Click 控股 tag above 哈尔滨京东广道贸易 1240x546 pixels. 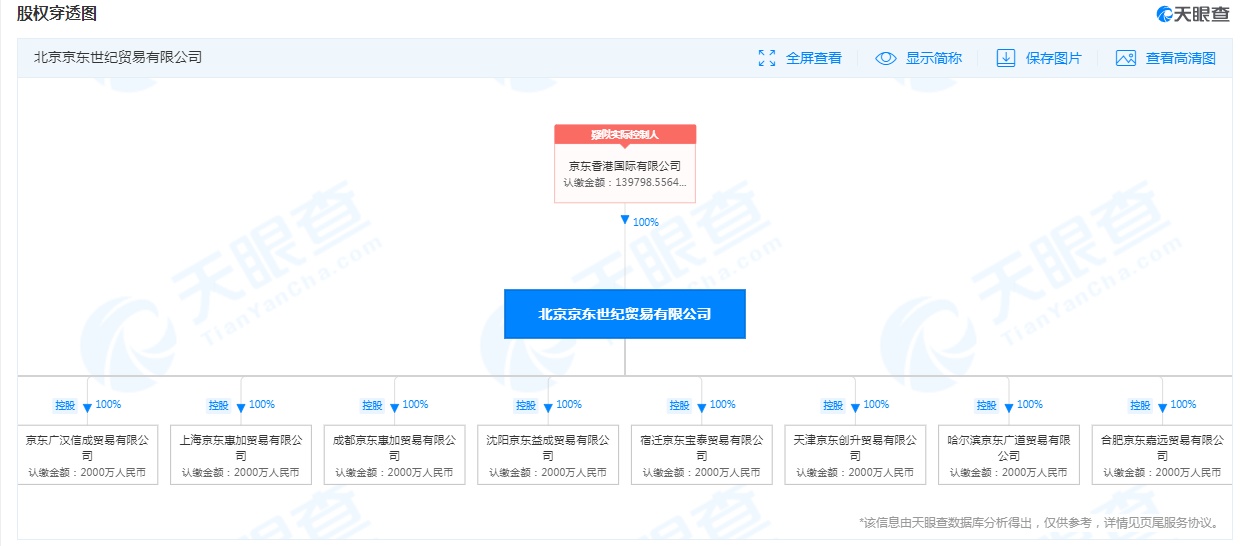pyautogui.click(x=987, y=405)
